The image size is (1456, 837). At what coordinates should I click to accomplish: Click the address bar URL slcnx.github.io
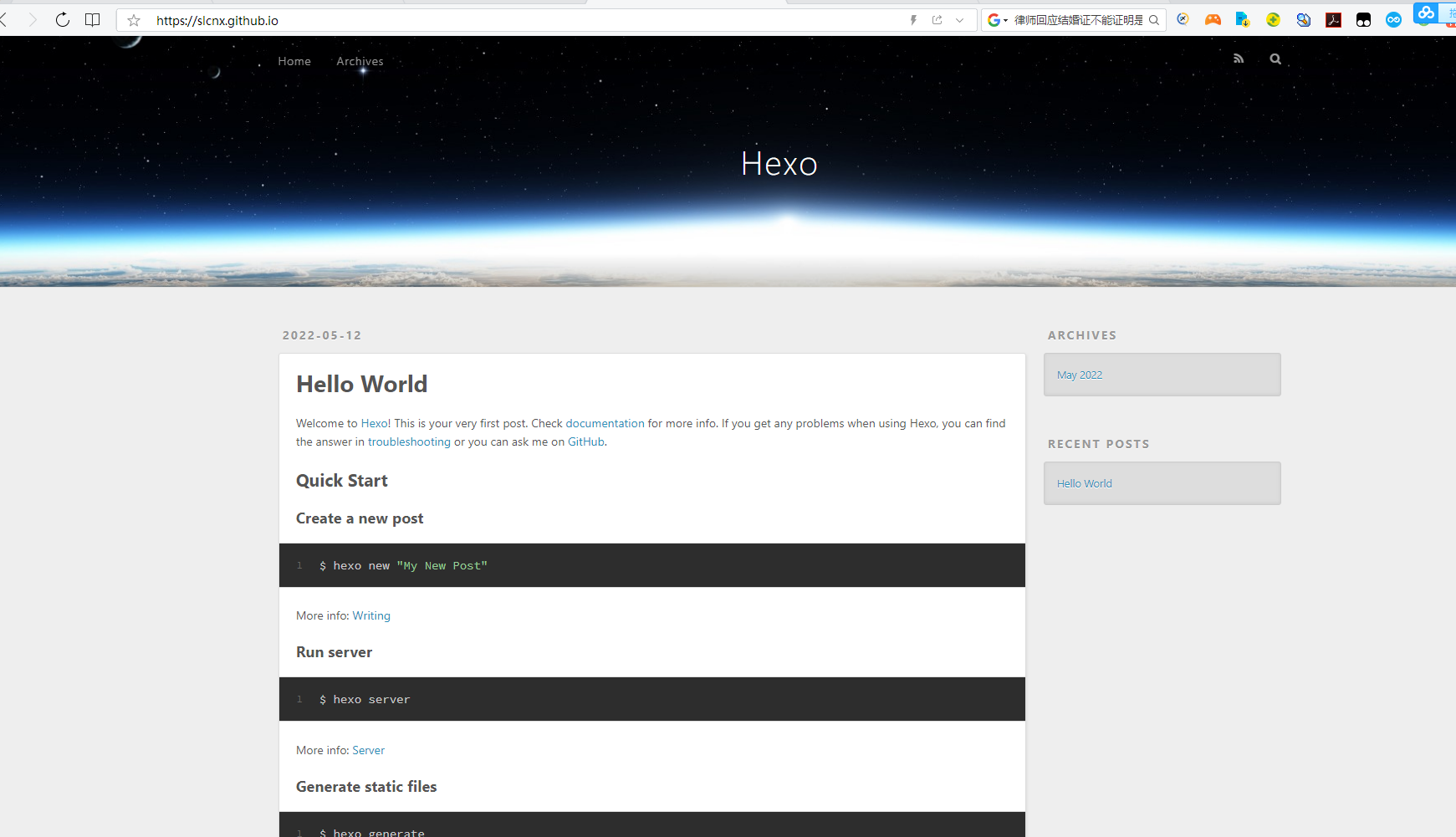(217, 20)
